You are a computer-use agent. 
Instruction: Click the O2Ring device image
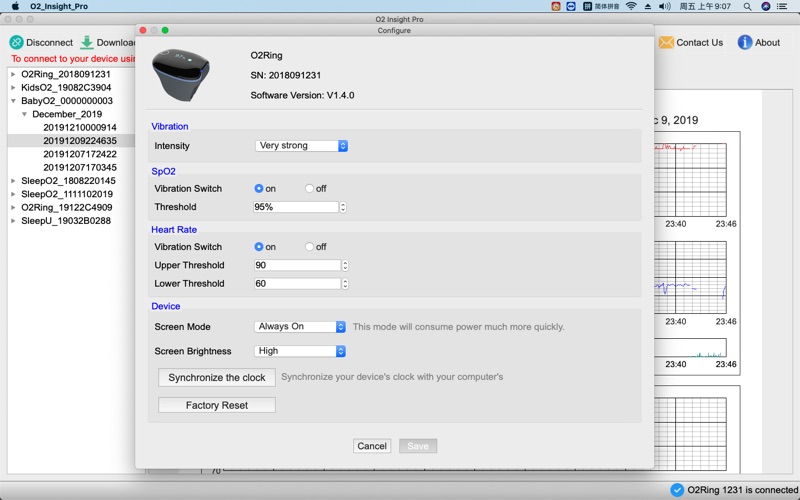pyautogui.click(x=181, y=74)
